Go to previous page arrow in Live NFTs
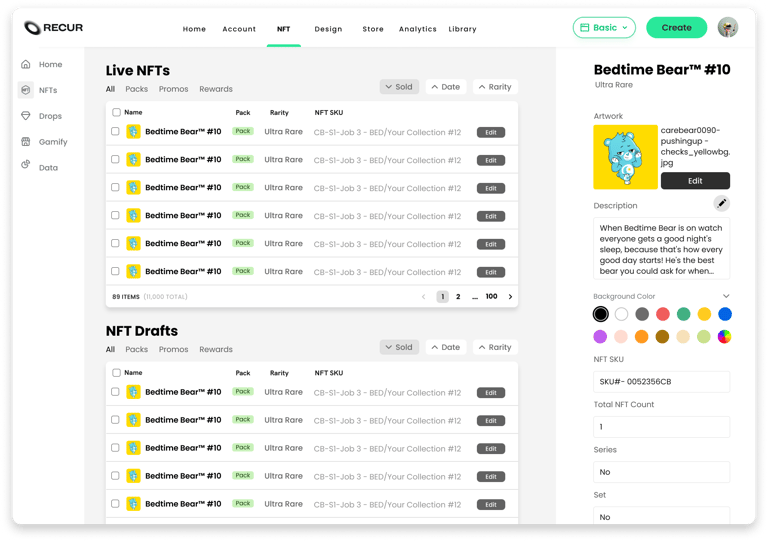The image size is (768, 541). 424,297
